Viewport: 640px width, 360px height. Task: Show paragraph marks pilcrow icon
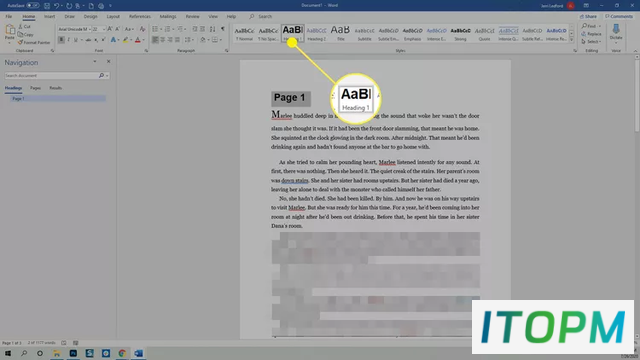tap(223, 29)
